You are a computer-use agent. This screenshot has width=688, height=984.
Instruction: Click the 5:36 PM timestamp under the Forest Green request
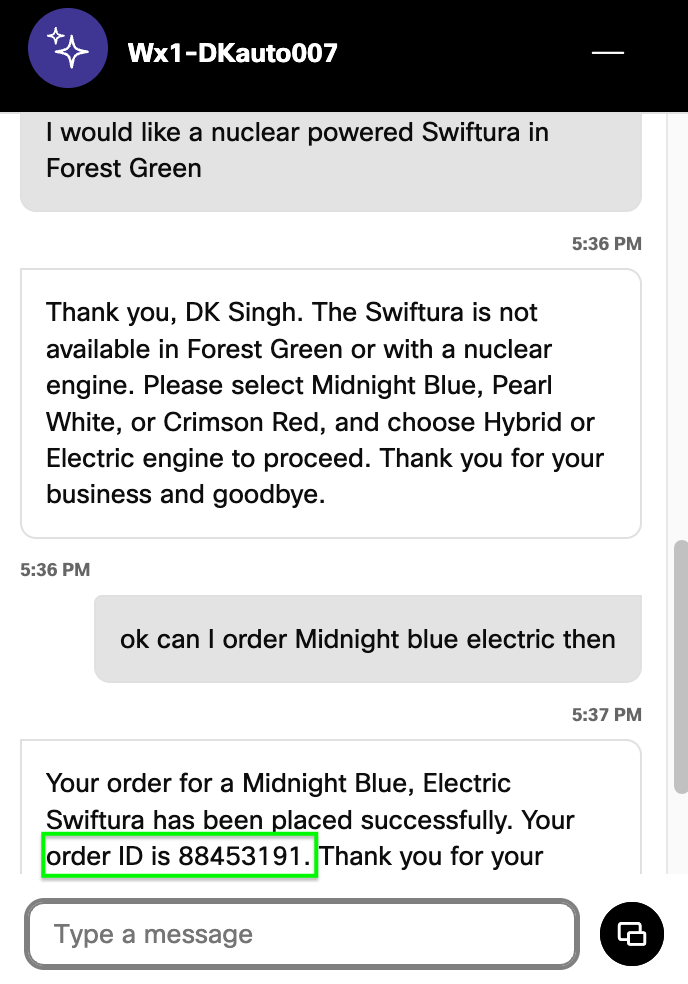click(606, 243)
